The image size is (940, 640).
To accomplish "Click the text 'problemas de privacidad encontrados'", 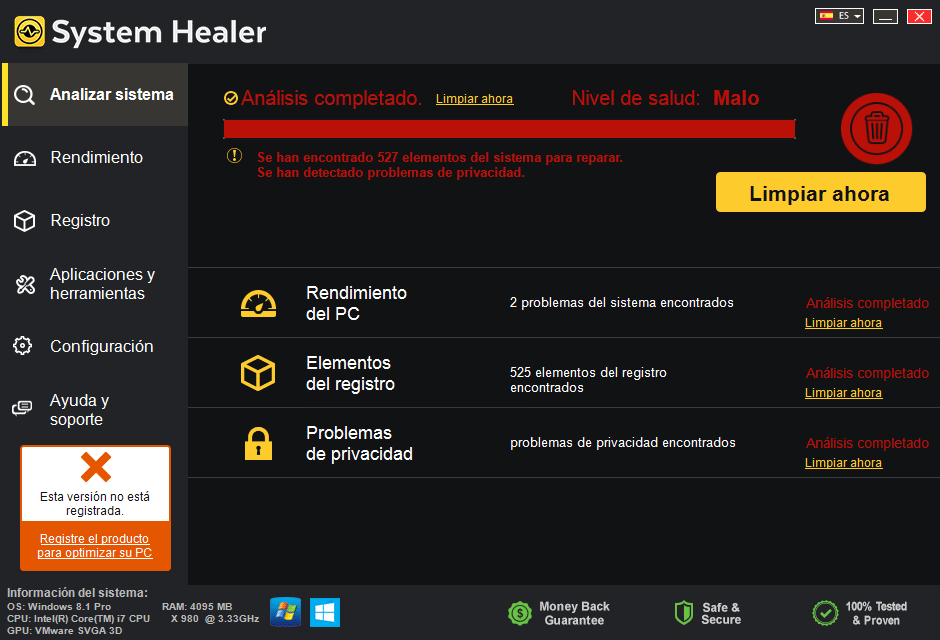I will coord(623,443).
